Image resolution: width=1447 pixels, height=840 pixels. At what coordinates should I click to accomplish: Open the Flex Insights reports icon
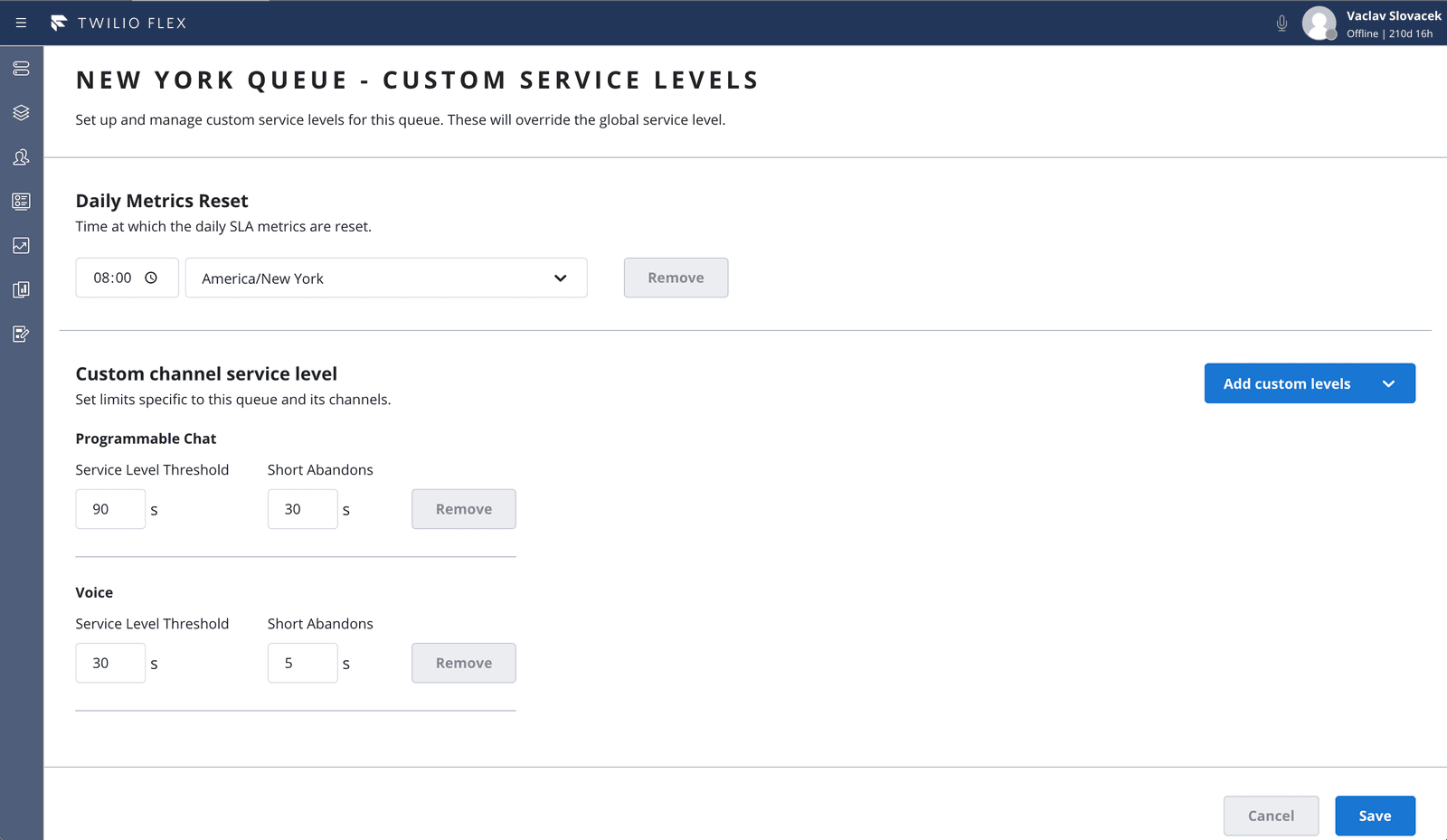[21, 289]
